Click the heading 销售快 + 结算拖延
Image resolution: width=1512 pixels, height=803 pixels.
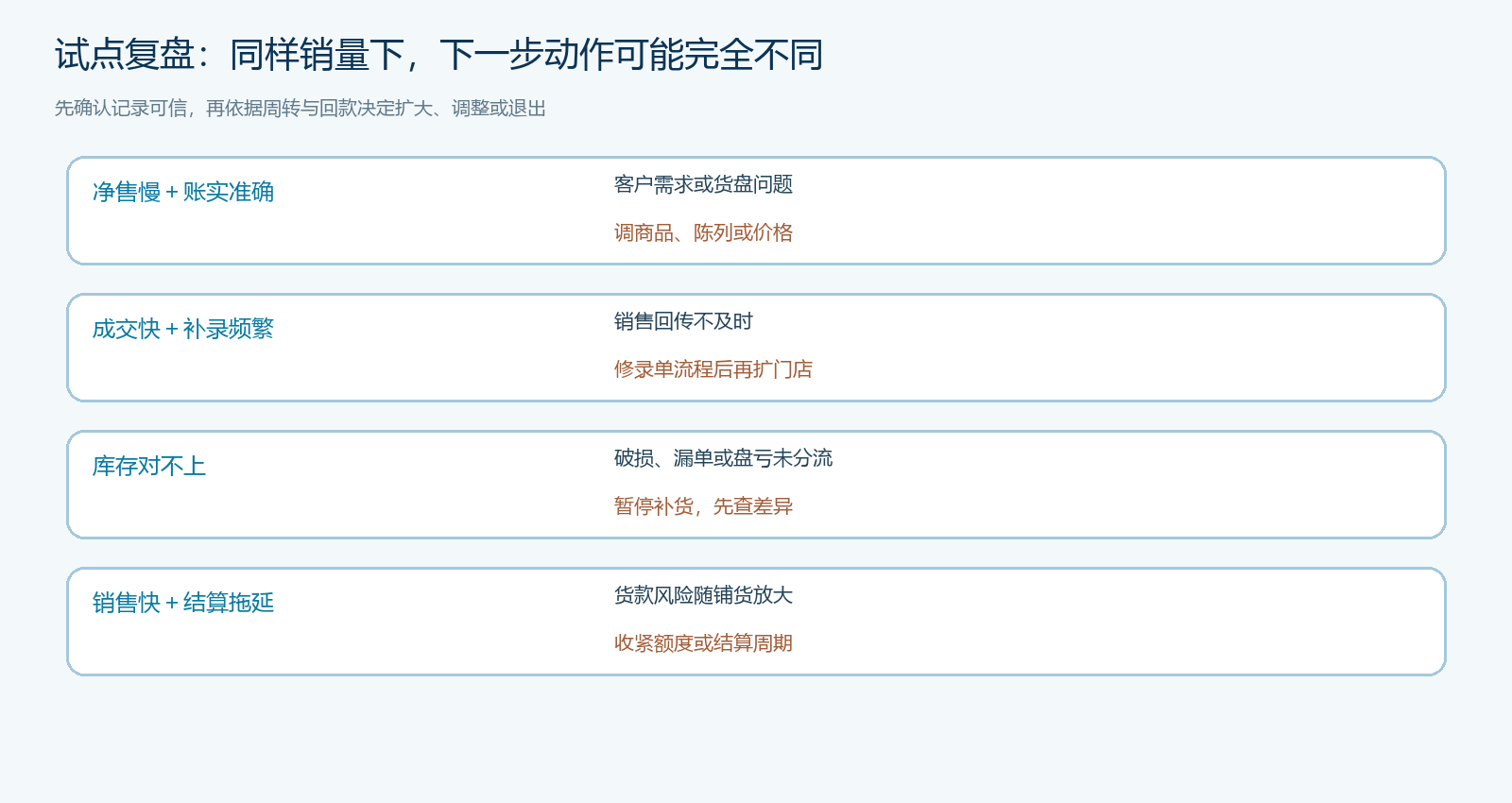[x=183, y=603]
